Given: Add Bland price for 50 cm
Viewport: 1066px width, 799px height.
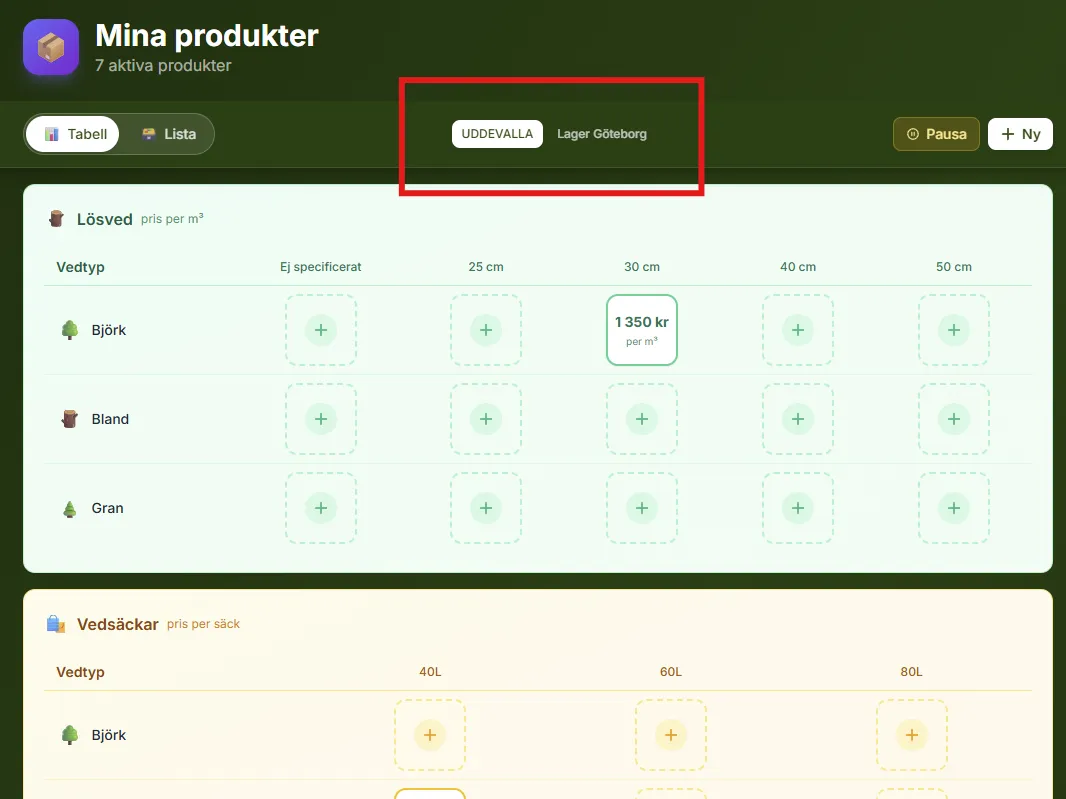Looking at the screenshot, I should point(954,419).
